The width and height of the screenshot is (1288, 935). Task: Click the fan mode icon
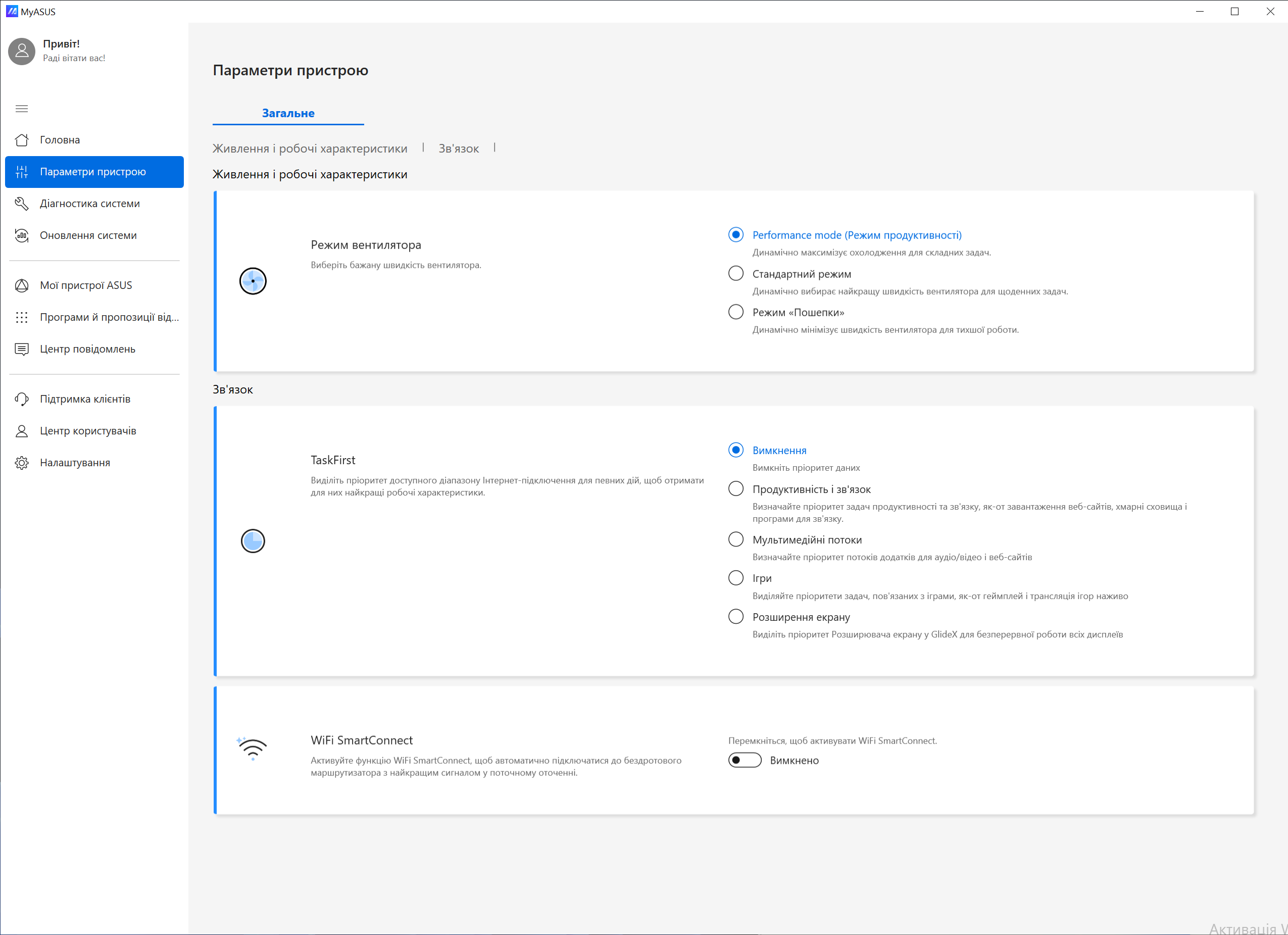[x=253, y=281]
